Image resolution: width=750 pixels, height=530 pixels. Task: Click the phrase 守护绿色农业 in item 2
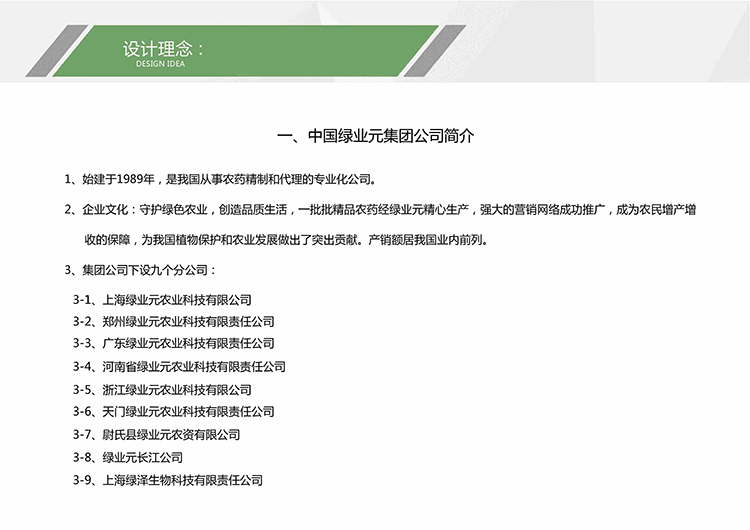(172, 210)
